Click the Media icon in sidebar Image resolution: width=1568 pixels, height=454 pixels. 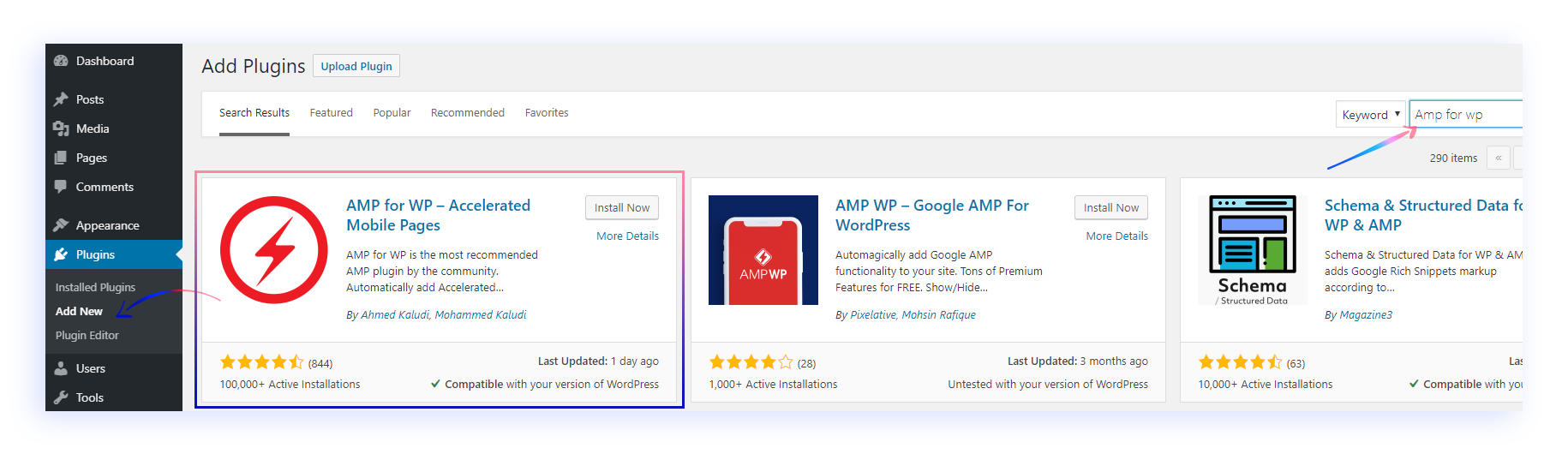point(61,128)
